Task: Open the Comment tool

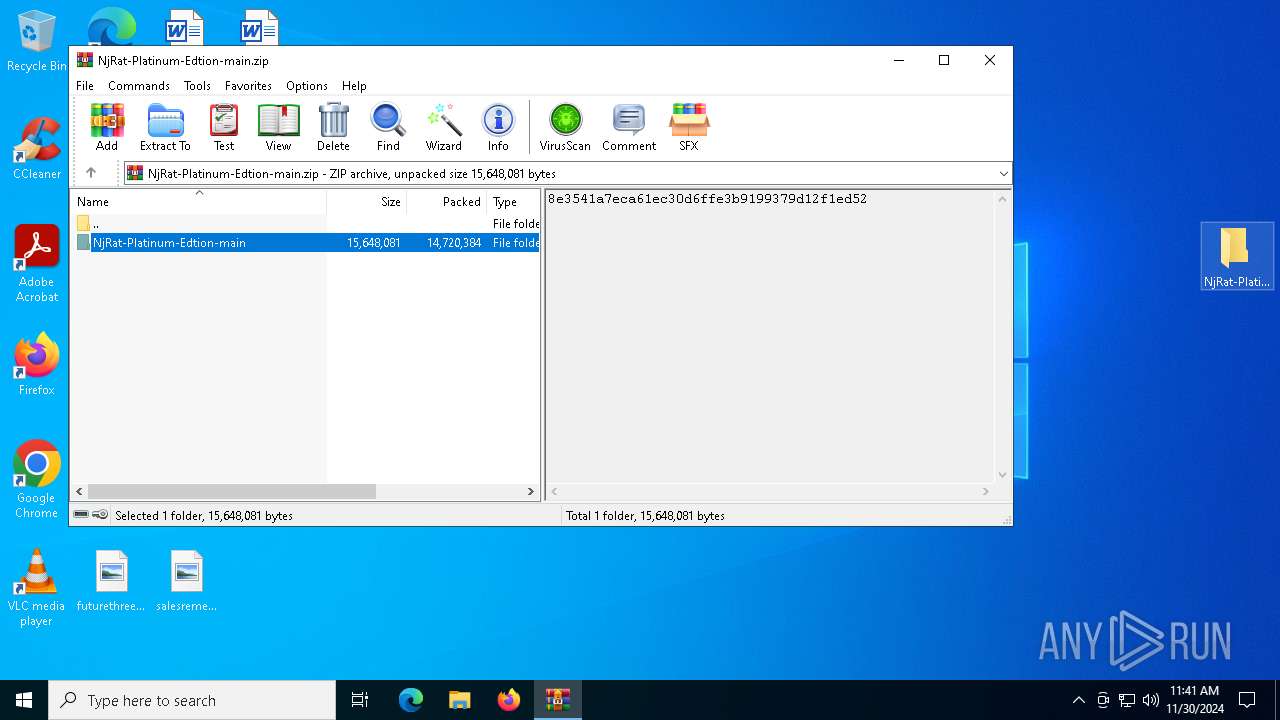Action: (629, 127)
